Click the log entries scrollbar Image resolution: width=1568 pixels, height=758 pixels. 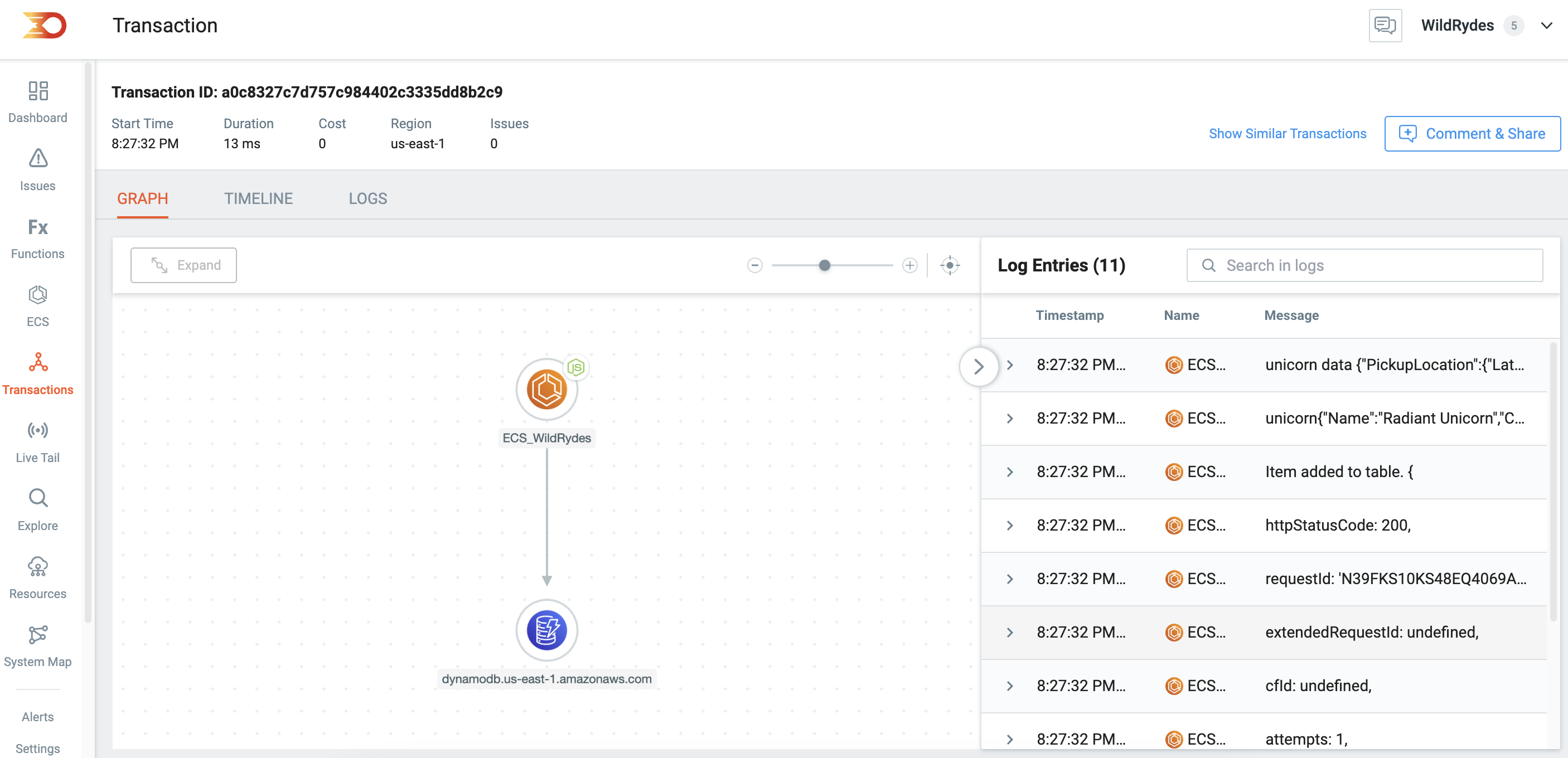(x=1553, y=480)
